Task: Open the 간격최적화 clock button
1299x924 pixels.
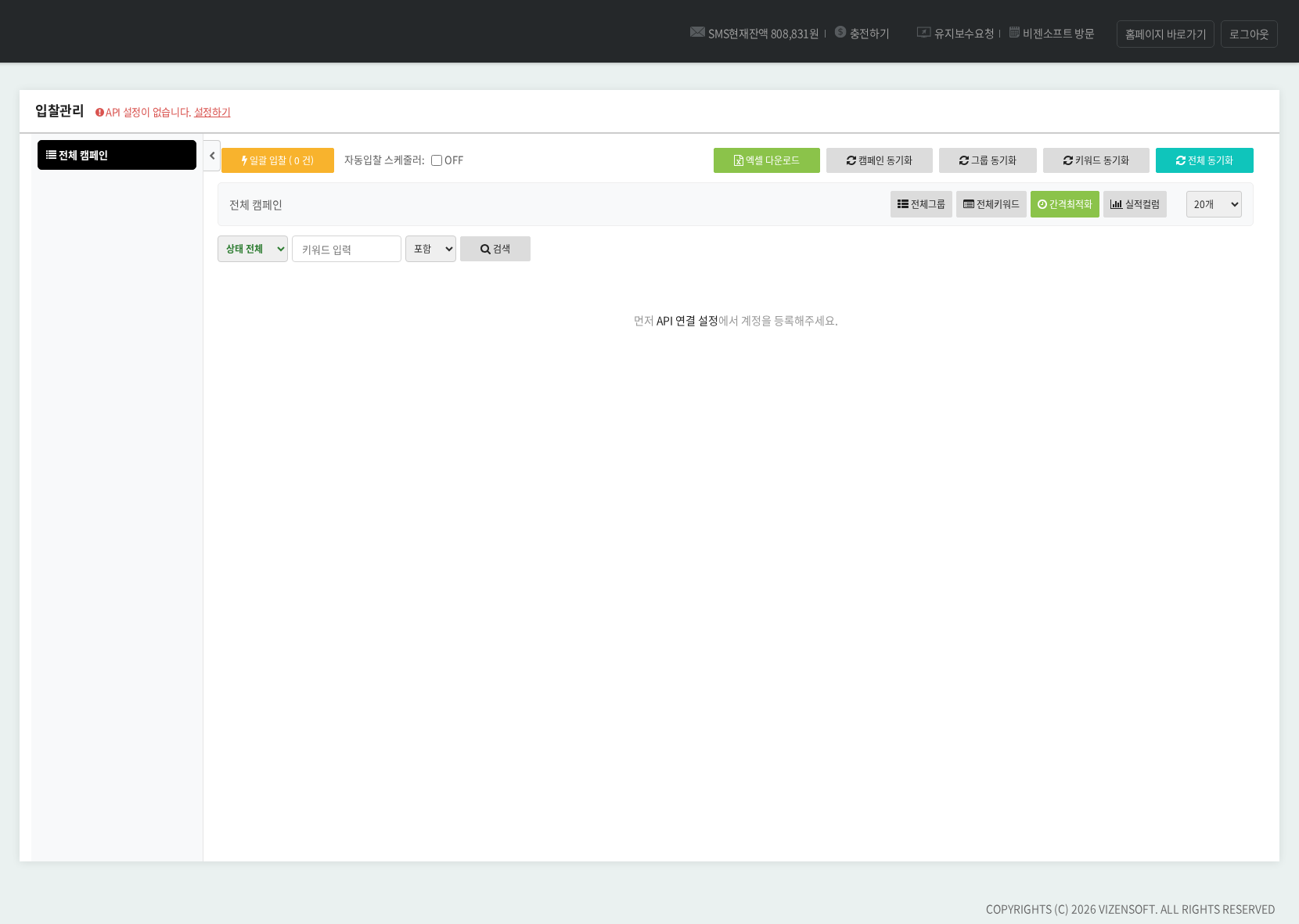Action: (1064, 204)
